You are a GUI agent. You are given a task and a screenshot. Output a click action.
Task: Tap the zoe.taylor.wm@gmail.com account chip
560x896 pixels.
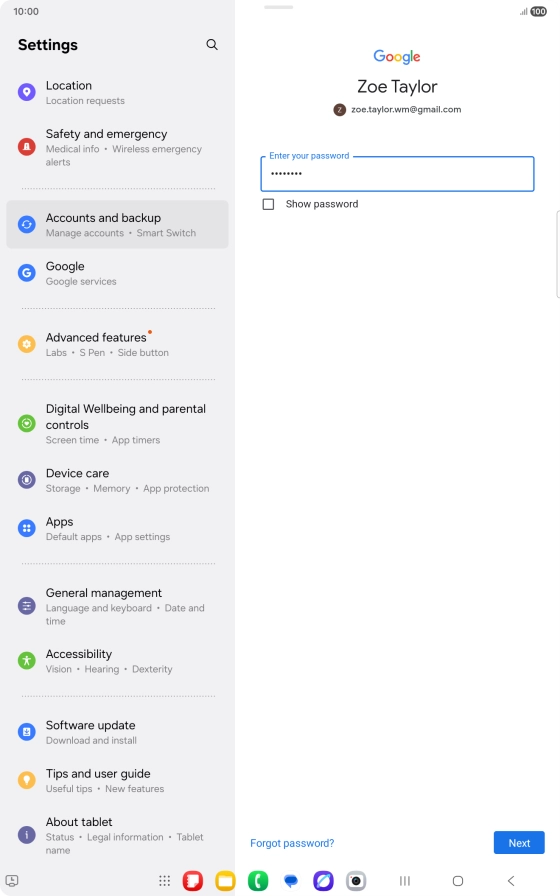tap(397, 110)
